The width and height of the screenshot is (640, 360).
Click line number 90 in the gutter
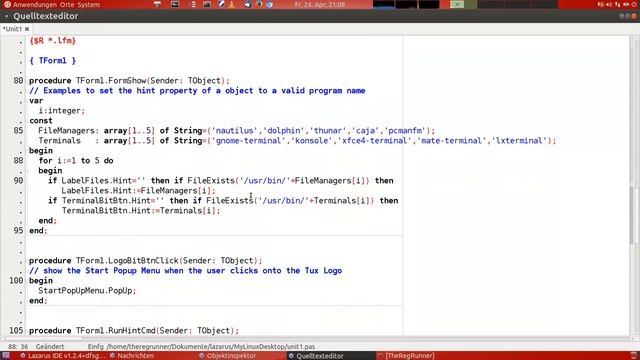click(x=18, y=180)
